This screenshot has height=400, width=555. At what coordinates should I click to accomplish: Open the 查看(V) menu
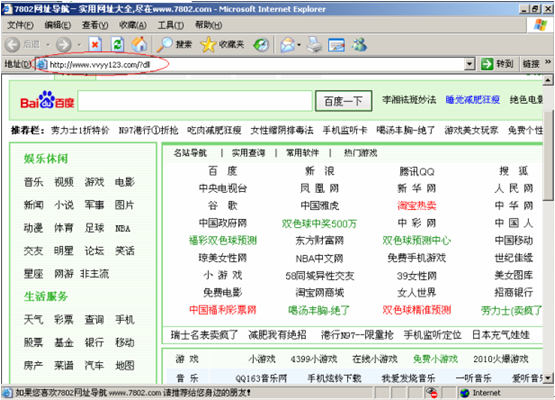point(95,25)
